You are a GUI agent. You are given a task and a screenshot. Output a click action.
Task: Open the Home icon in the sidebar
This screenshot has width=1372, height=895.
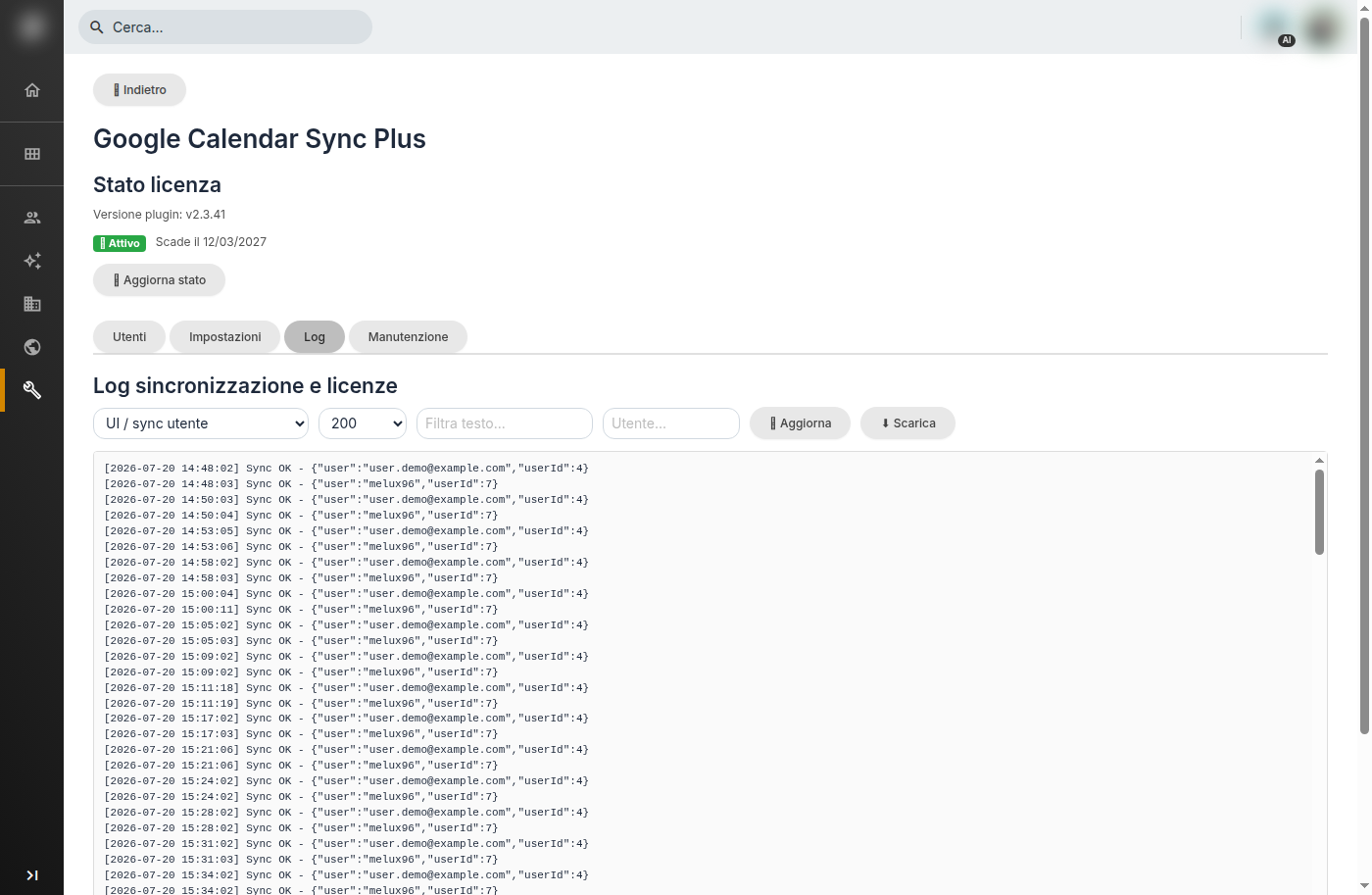pos(32,90)
